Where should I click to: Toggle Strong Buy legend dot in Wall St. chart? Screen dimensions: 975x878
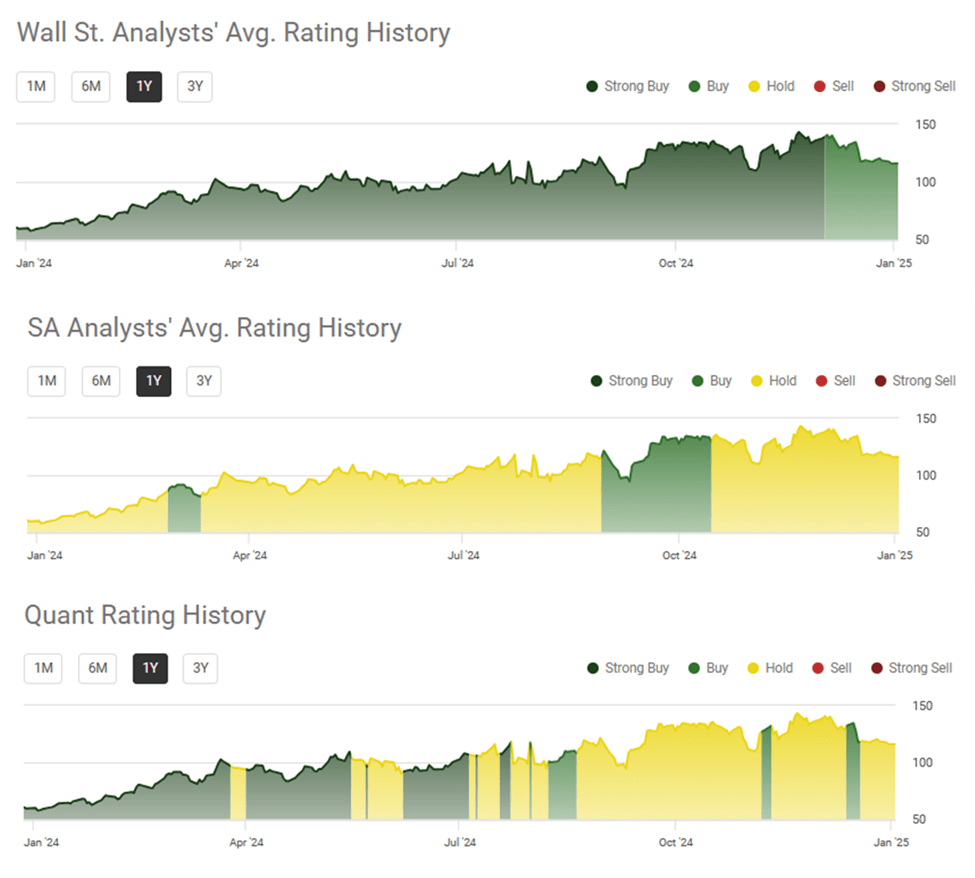[592, 87]
